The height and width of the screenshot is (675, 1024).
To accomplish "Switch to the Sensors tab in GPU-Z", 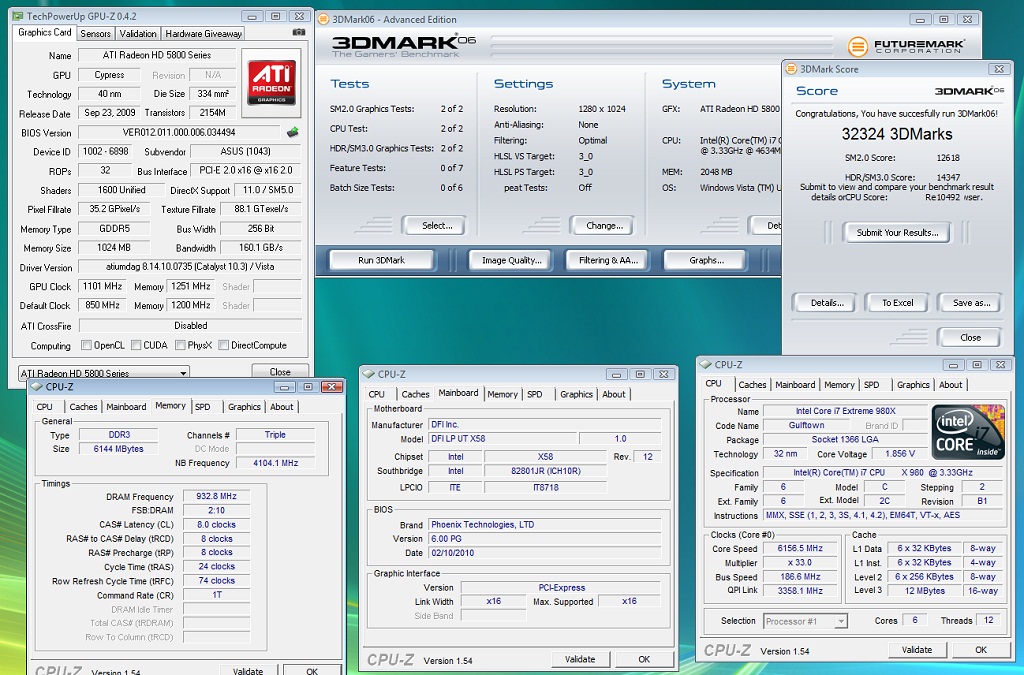I will [x=95, y=33].
